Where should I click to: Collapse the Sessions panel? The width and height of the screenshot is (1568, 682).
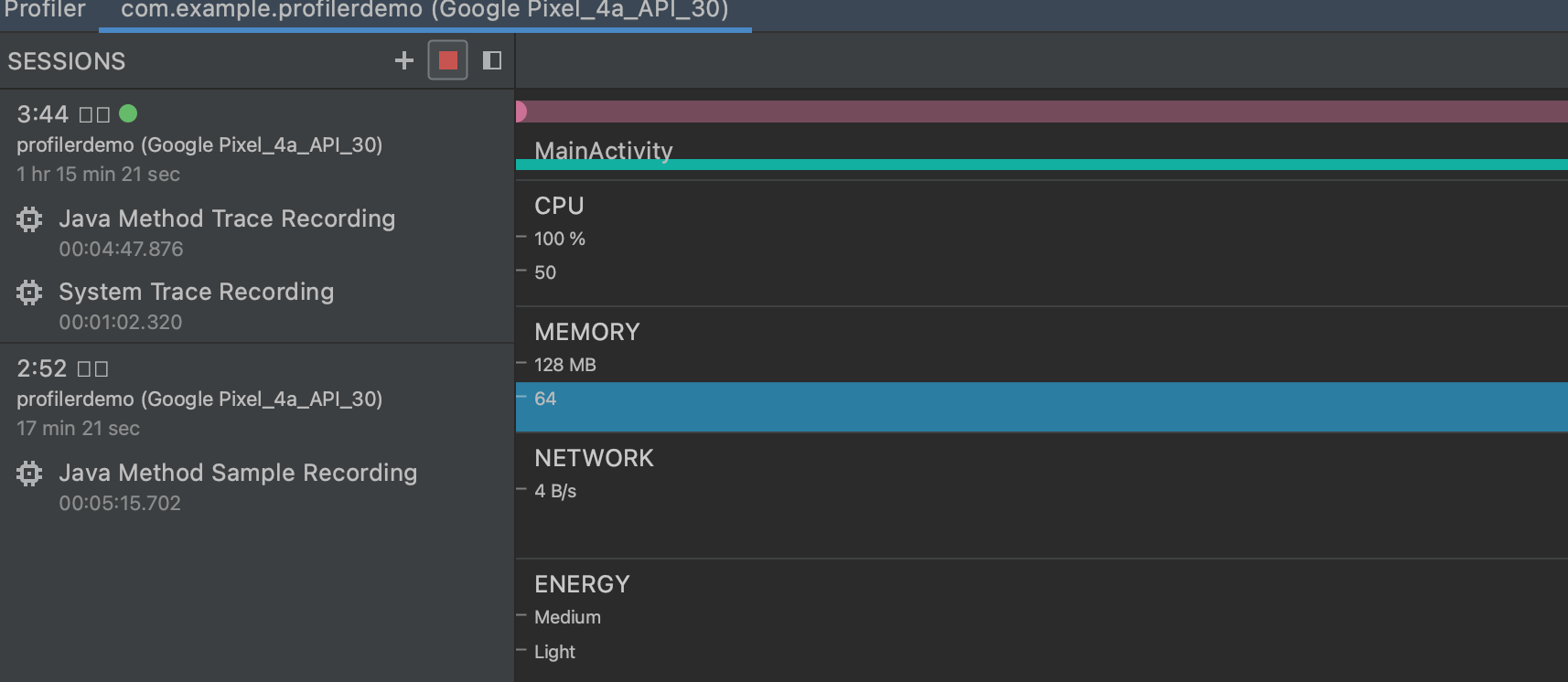tap(492, 60)
